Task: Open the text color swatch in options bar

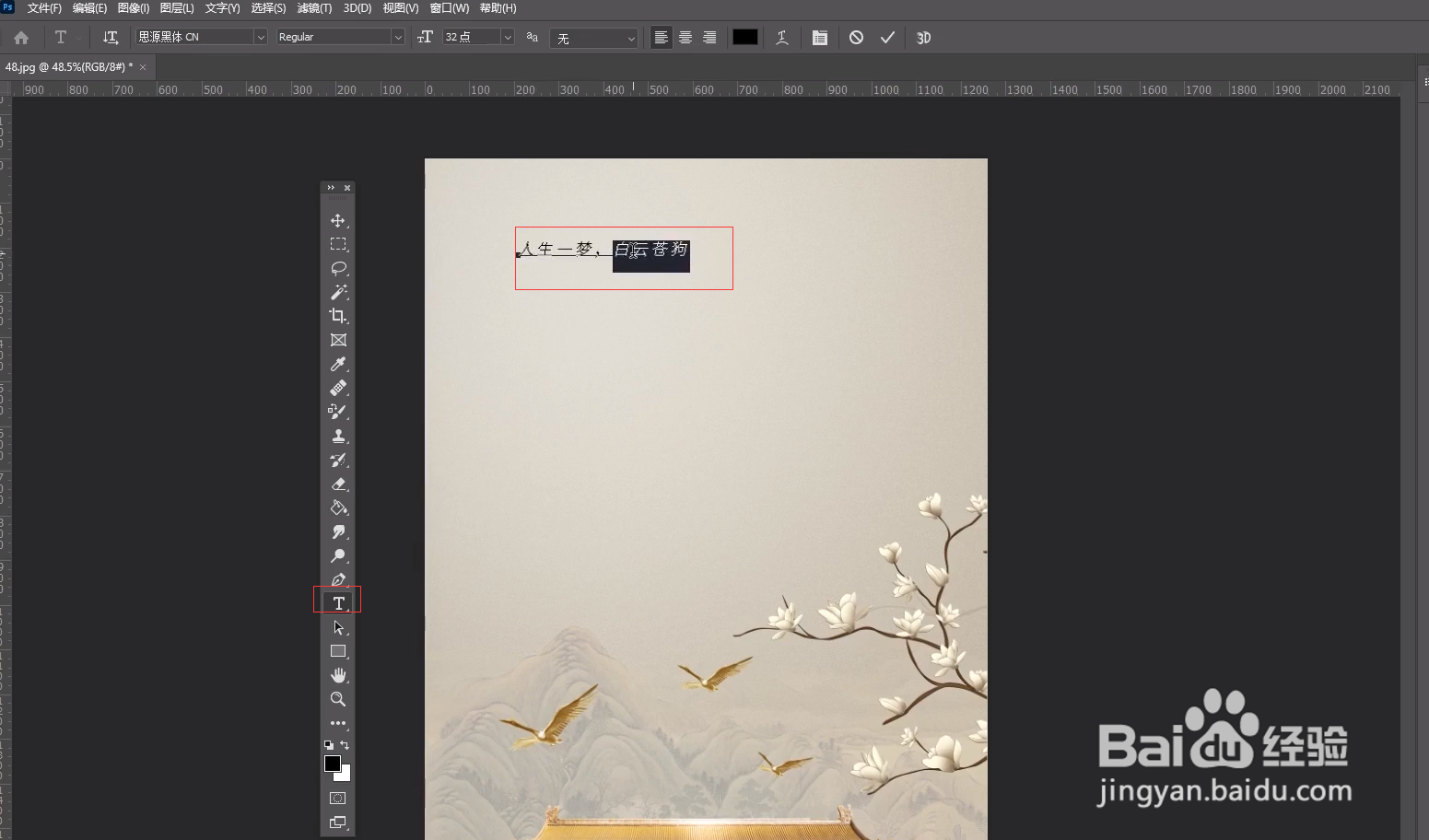Action: [x=745, y=37]
